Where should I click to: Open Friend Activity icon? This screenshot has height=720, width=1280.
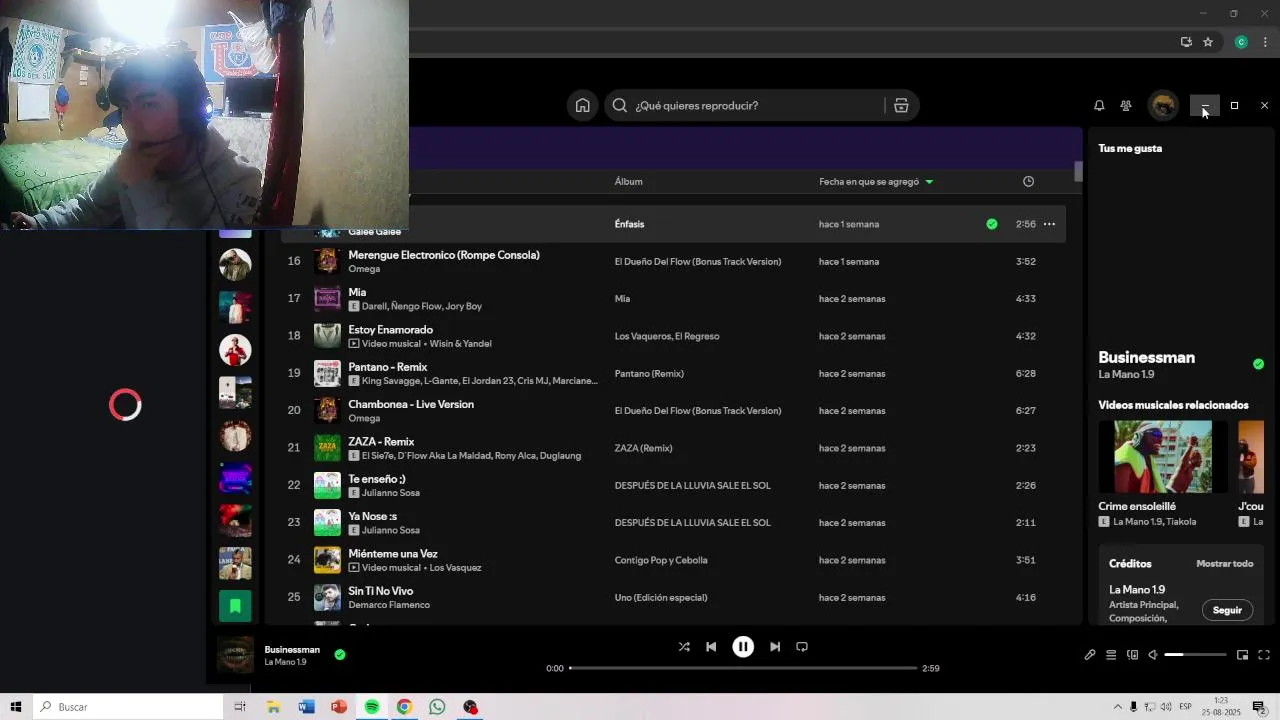1126,105
